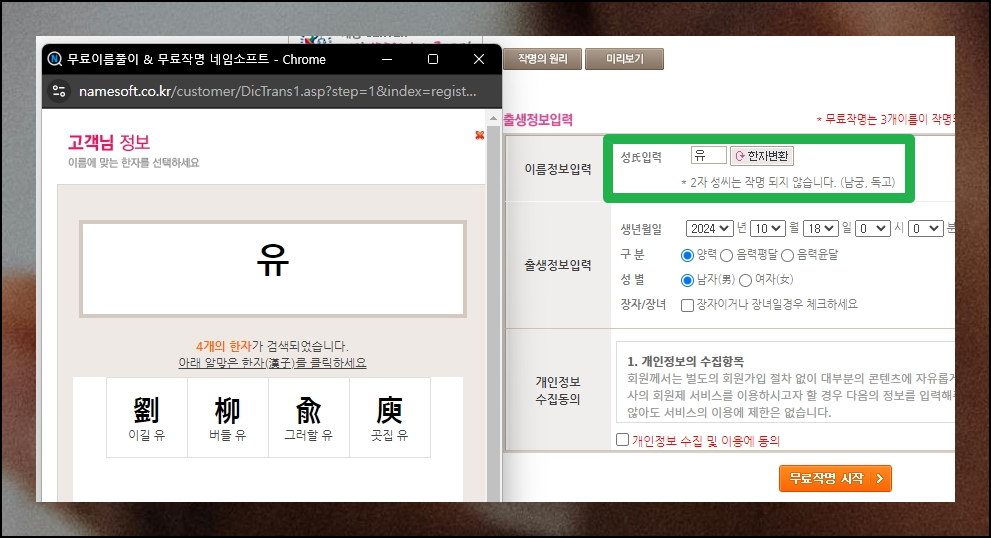This screenshot has width=991, height=538.
Task: Click the 출생정보입력 heading text
Action: point(538,119)
